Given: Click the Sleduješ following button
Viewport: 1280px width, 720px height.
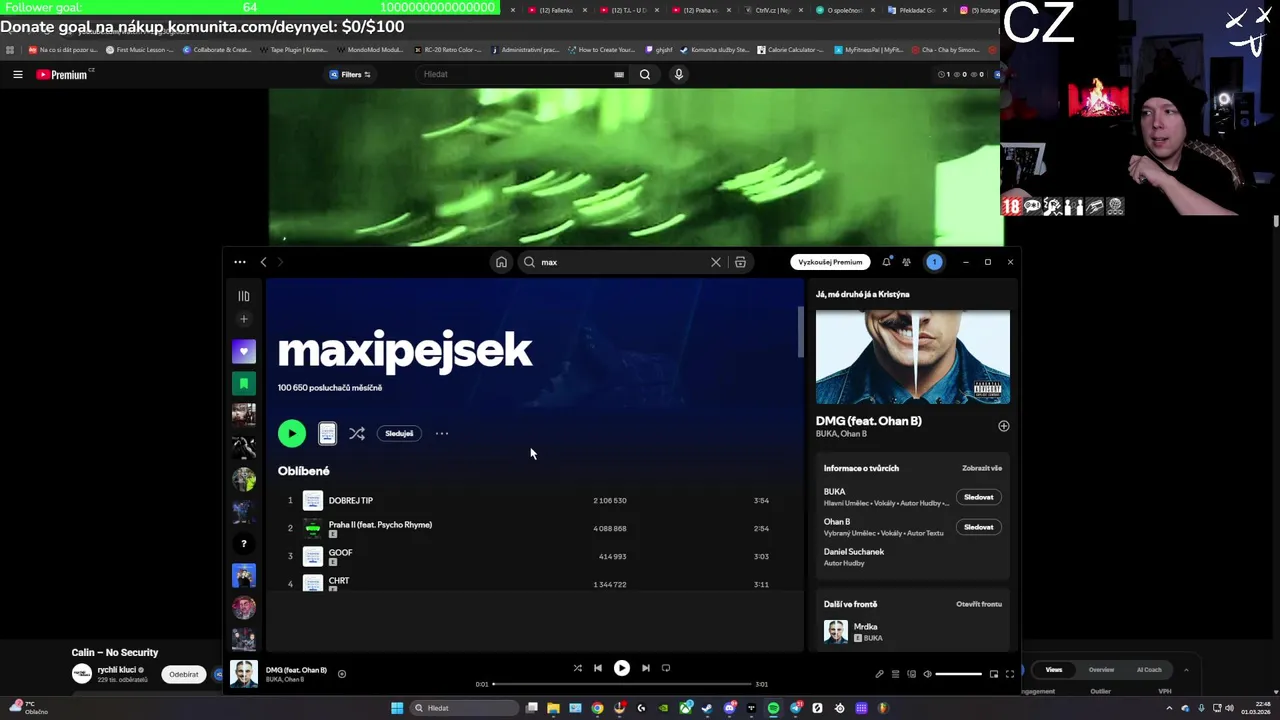Looking at the screenshot, I should 399,433.
